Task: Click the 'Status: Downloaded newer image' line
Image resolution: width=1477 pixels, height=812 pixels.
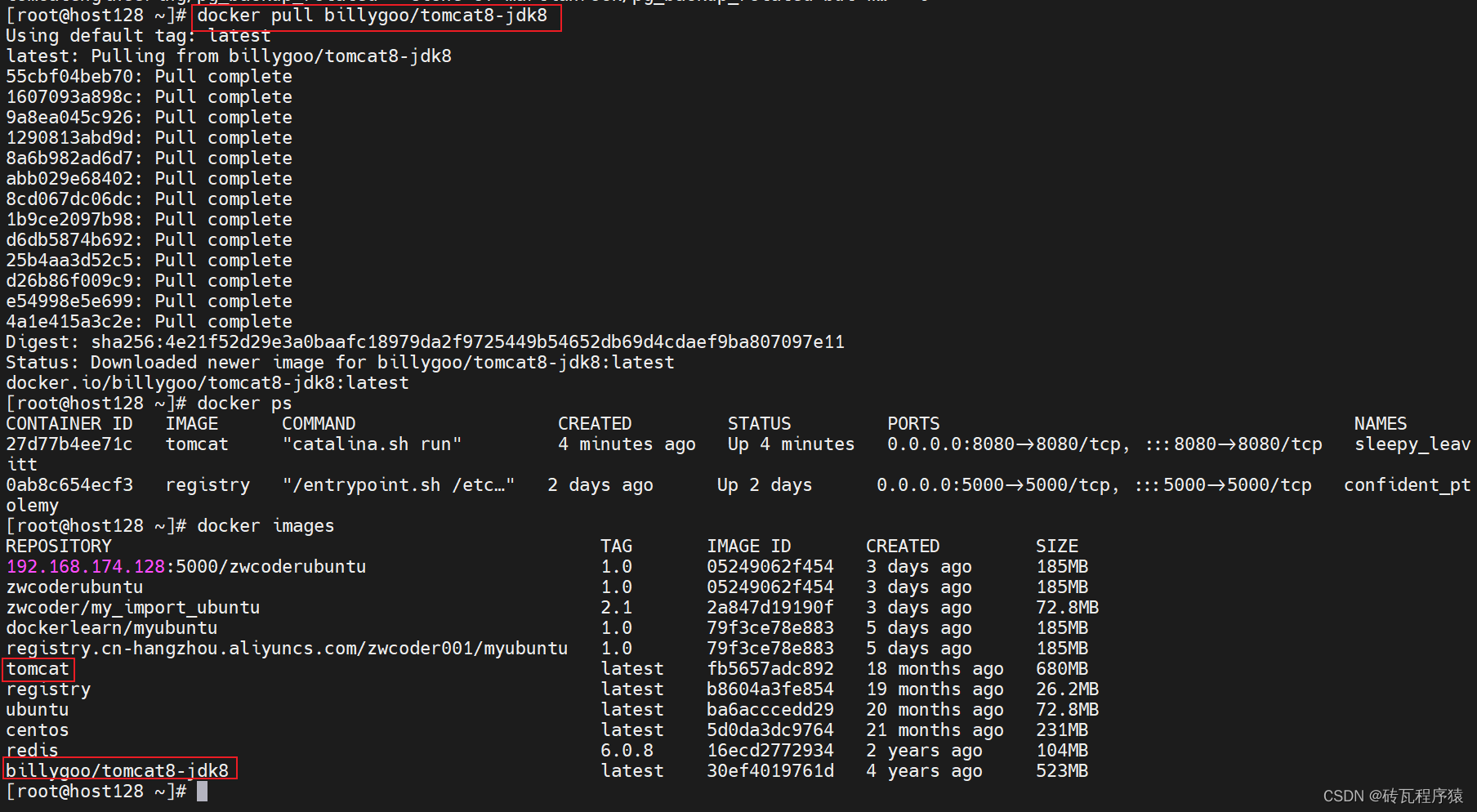Action: click(x=340, y=363)
